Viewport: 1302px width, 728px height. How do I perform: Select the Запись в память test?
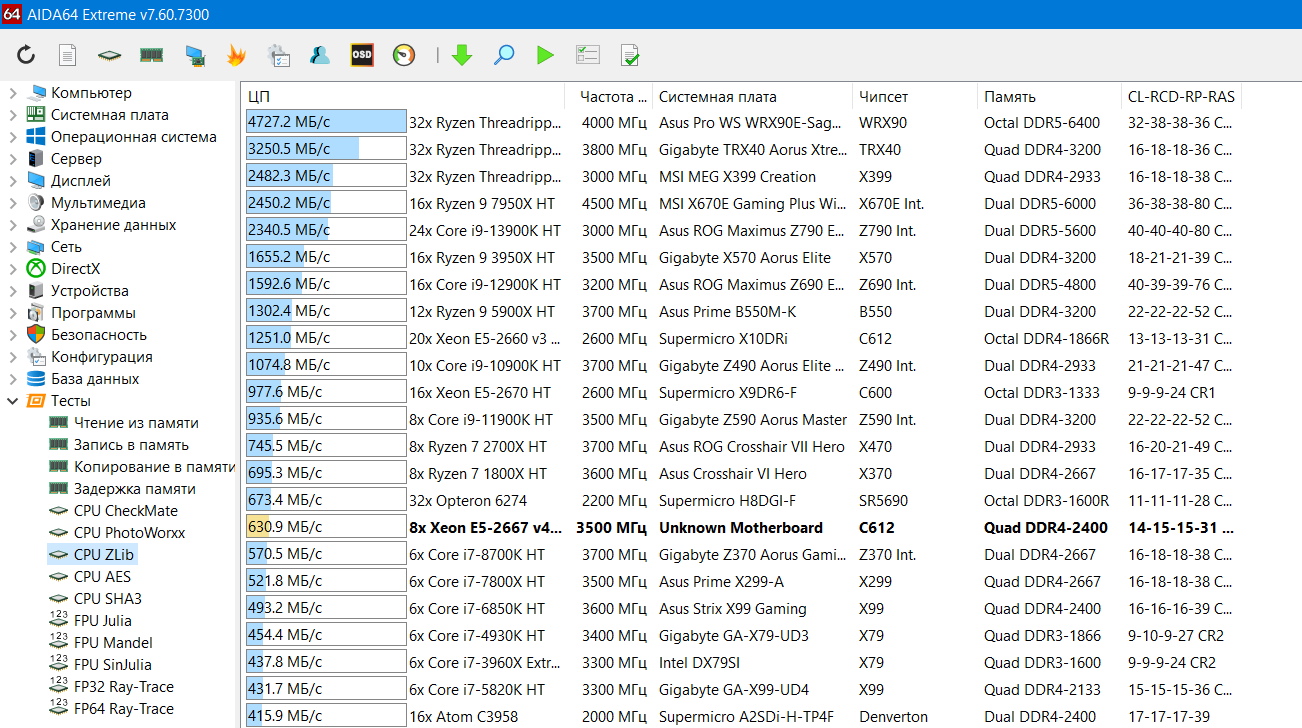(x=131, y=445)
